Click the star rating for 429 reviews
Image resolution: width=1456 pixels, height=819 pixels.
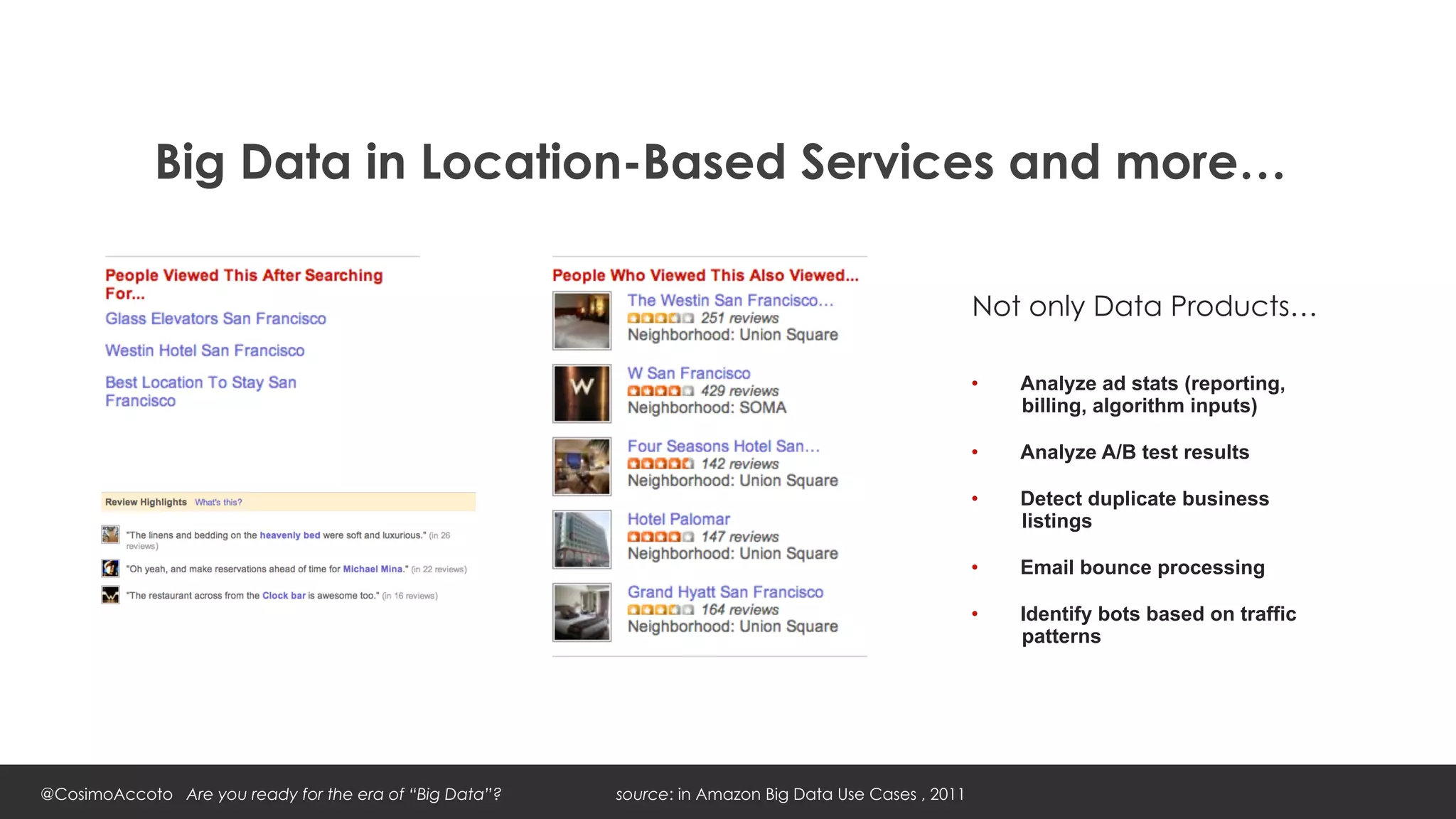click(x=660, y=391)
